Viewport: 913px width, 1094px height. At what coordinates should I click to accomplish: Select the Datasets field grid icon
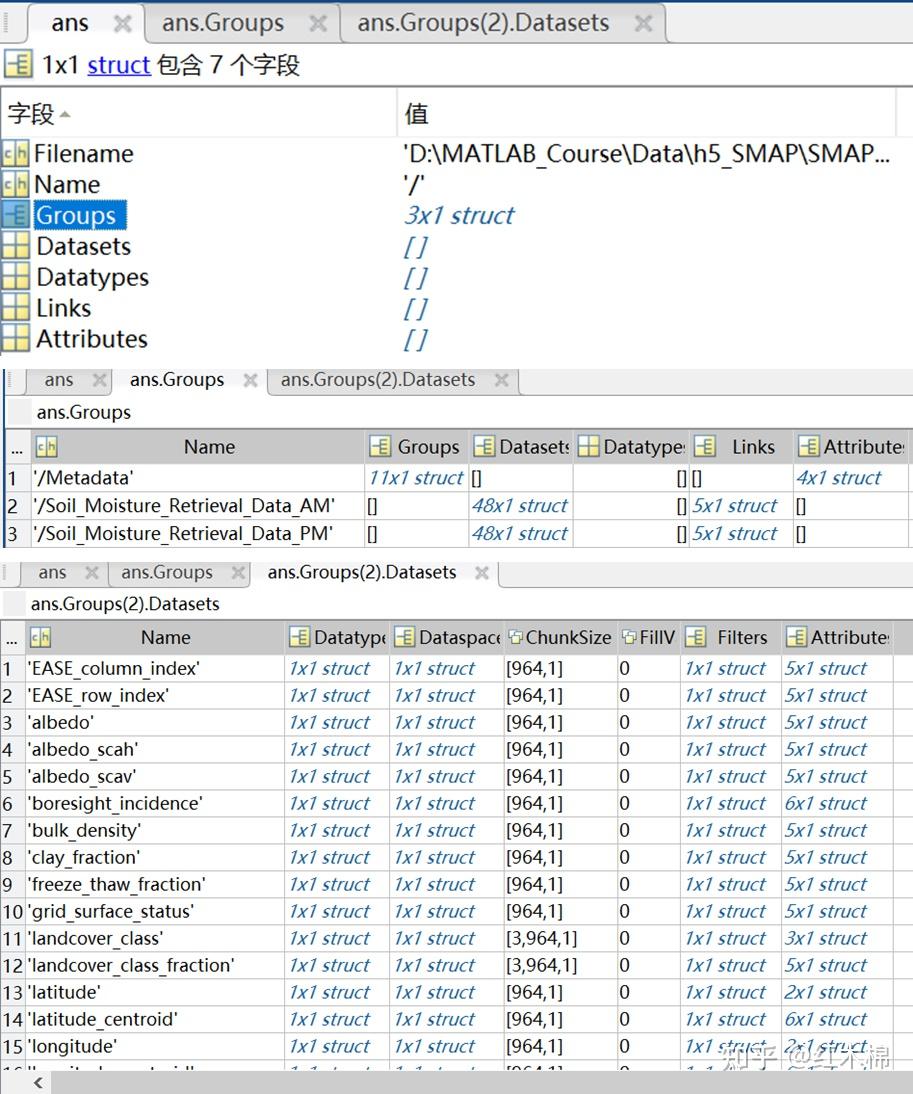[15, 246]
